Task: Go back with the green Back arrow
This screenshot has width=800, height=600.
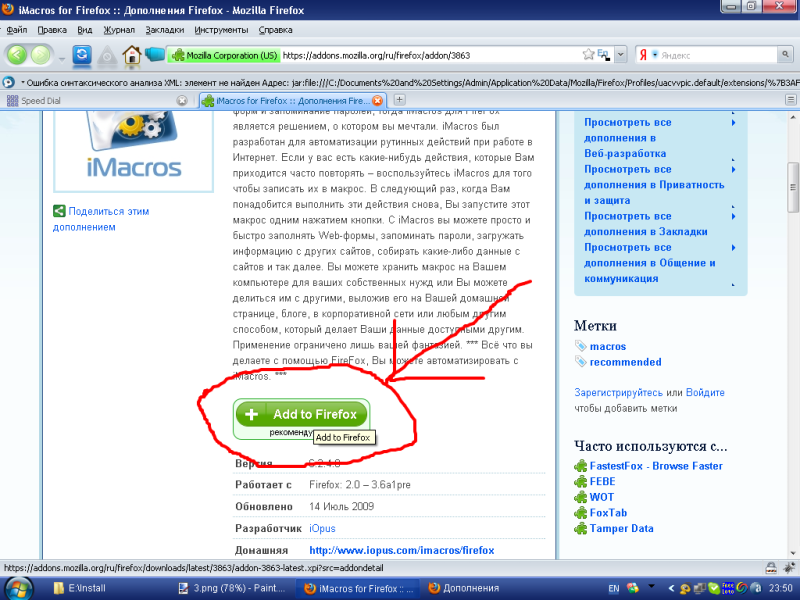Action: pos(17,55)
